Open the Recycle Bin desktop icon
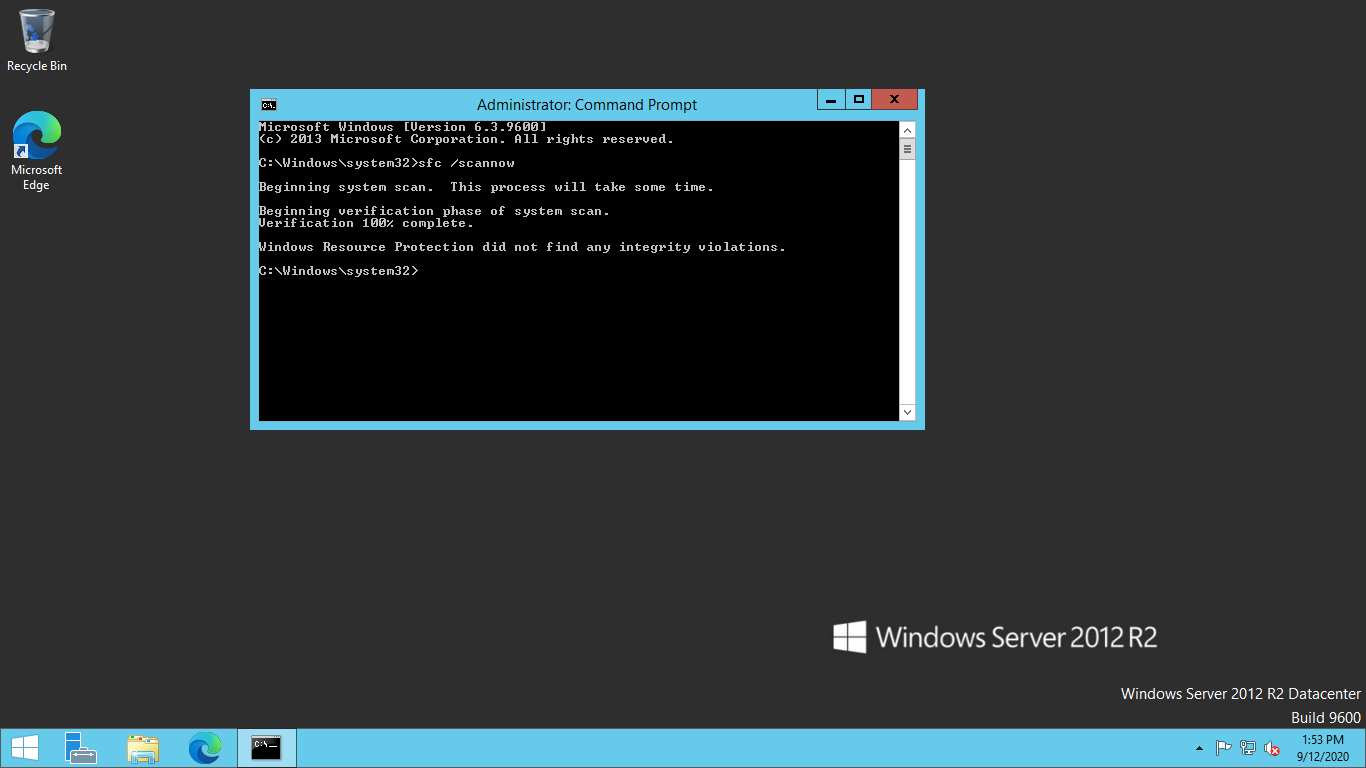 (37, 40)
